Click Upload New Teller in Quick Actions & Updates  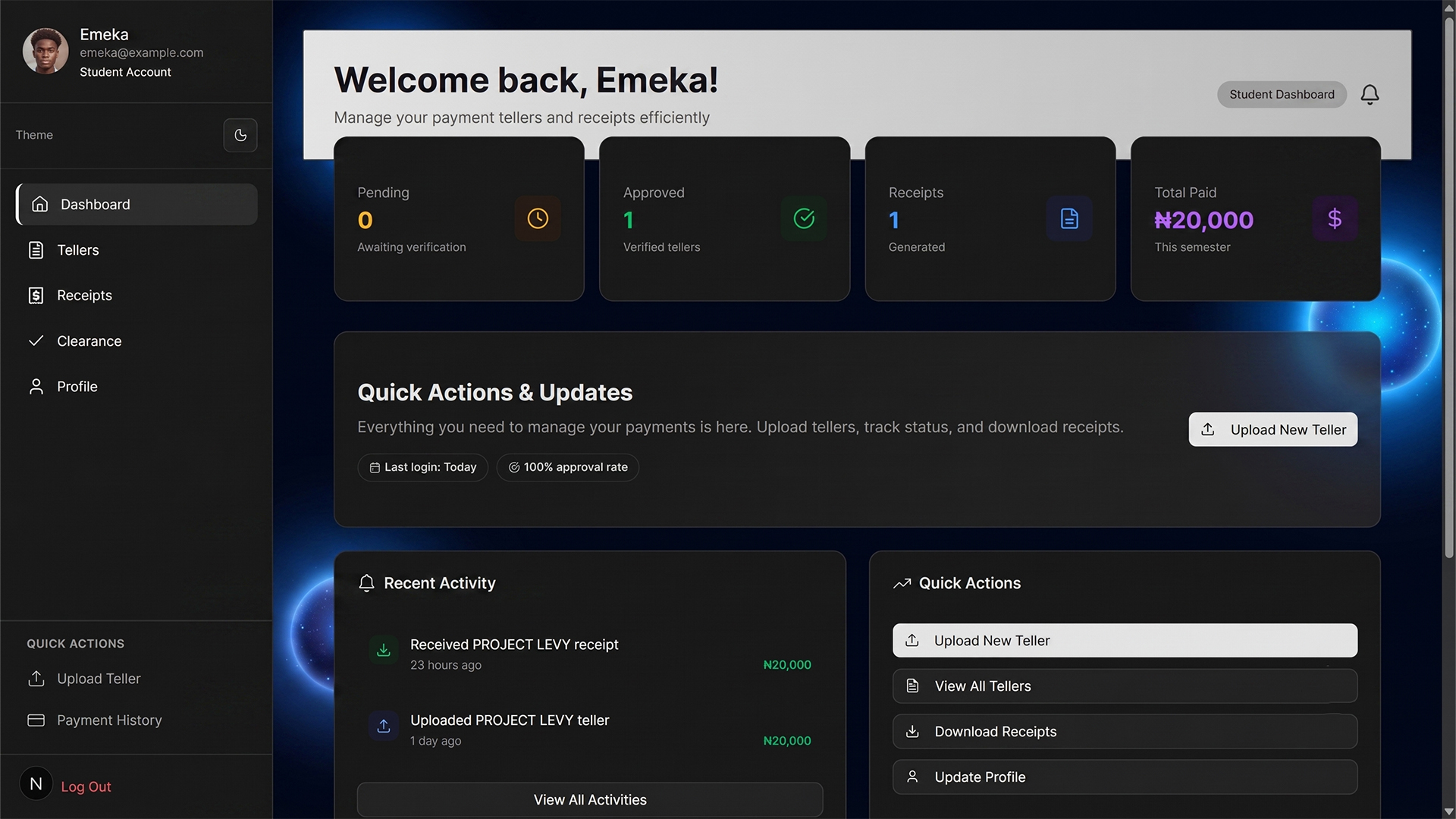point(1272,429)
